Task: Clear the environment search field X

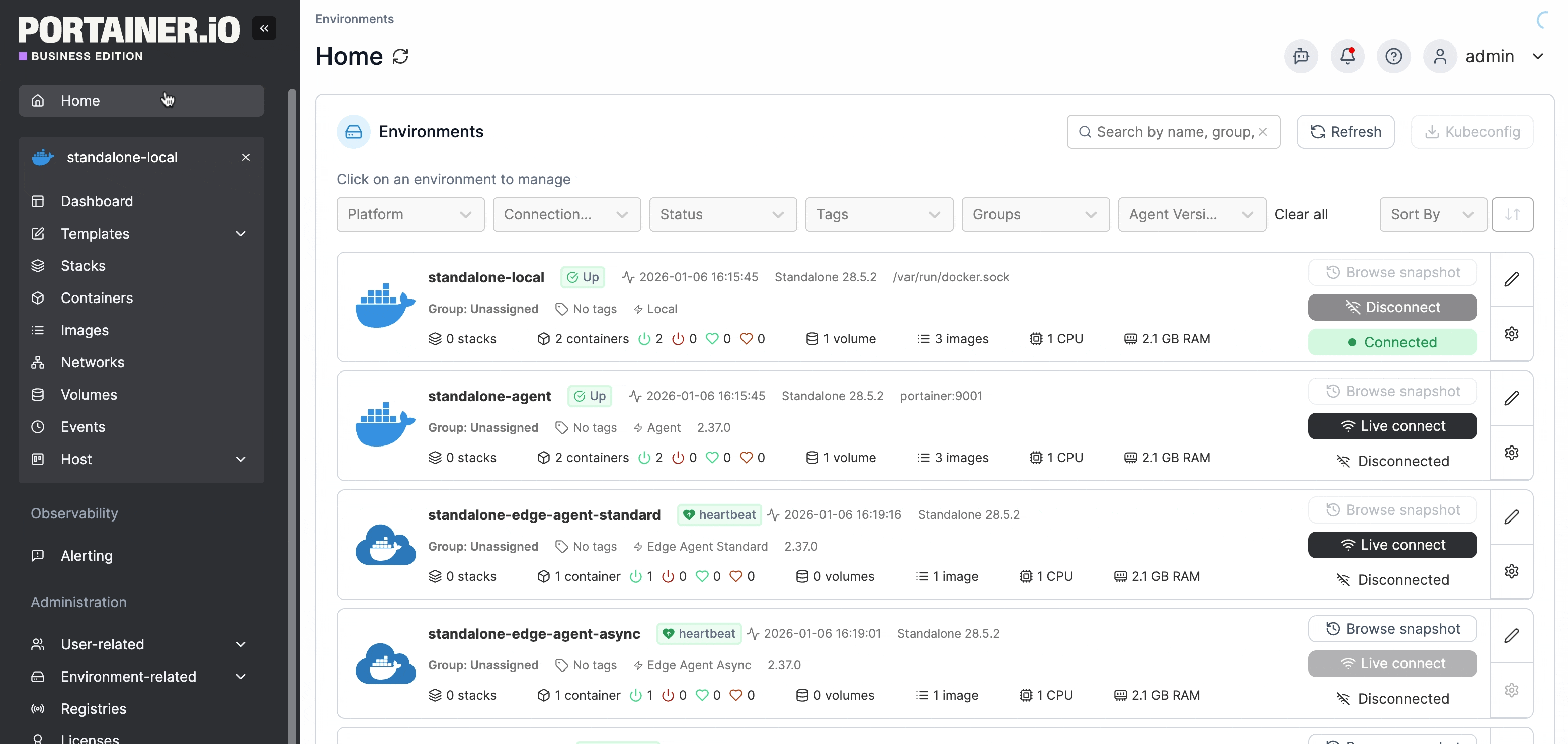Action: pos(1263,131)
